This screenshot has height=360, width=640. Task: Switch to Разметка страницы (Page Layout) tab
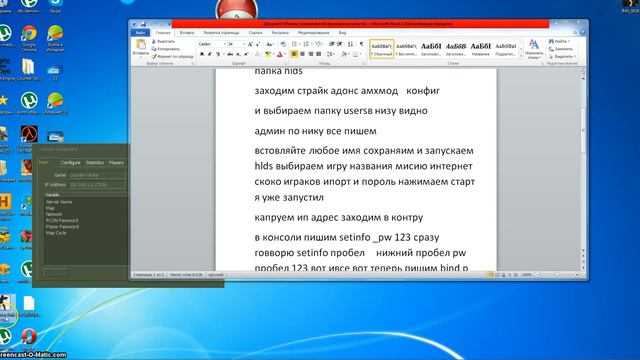(x=221, y=33)
